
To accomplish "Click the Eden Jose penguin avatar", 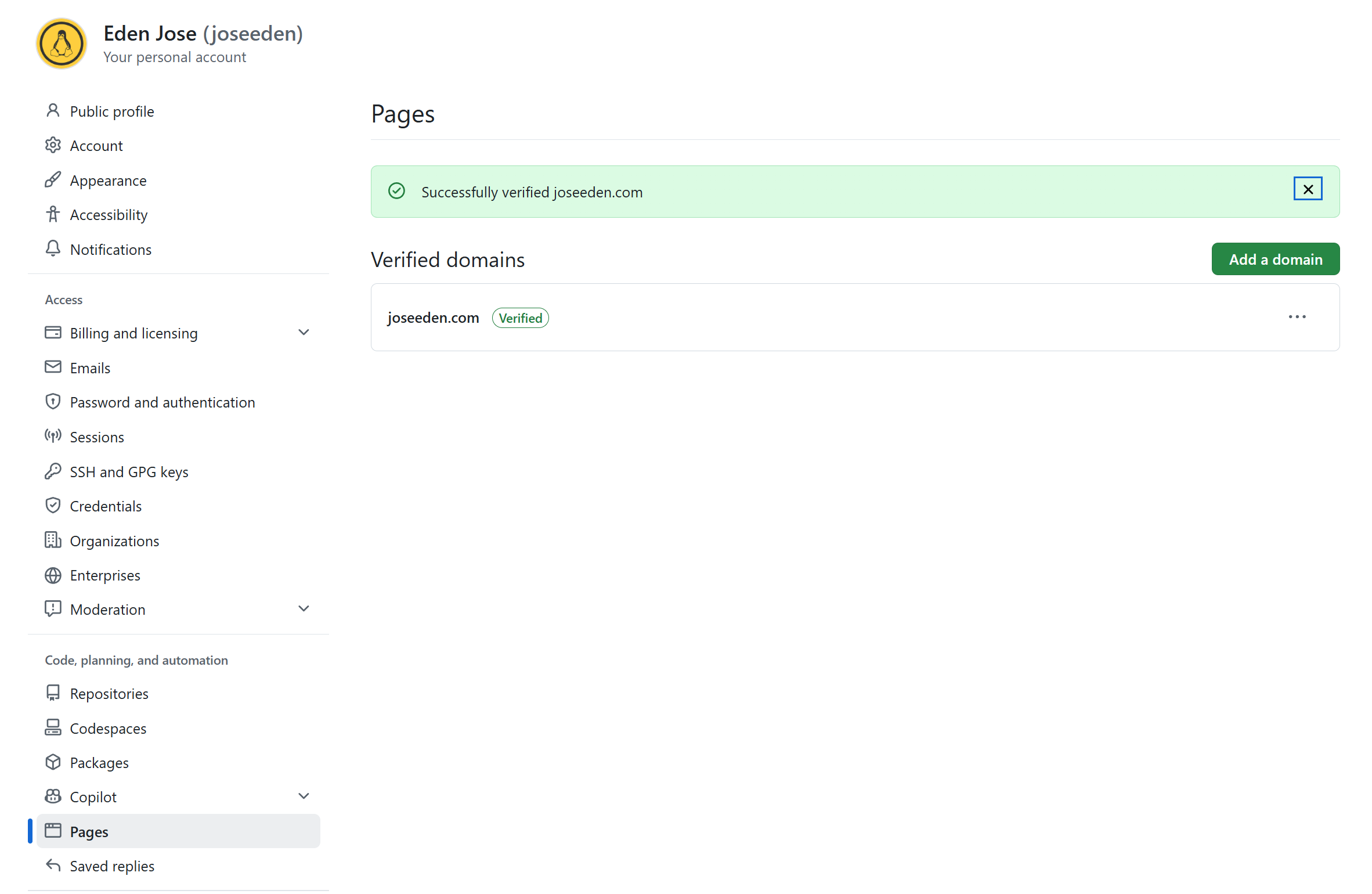I will pyautogui.click(x=62, y=44).
